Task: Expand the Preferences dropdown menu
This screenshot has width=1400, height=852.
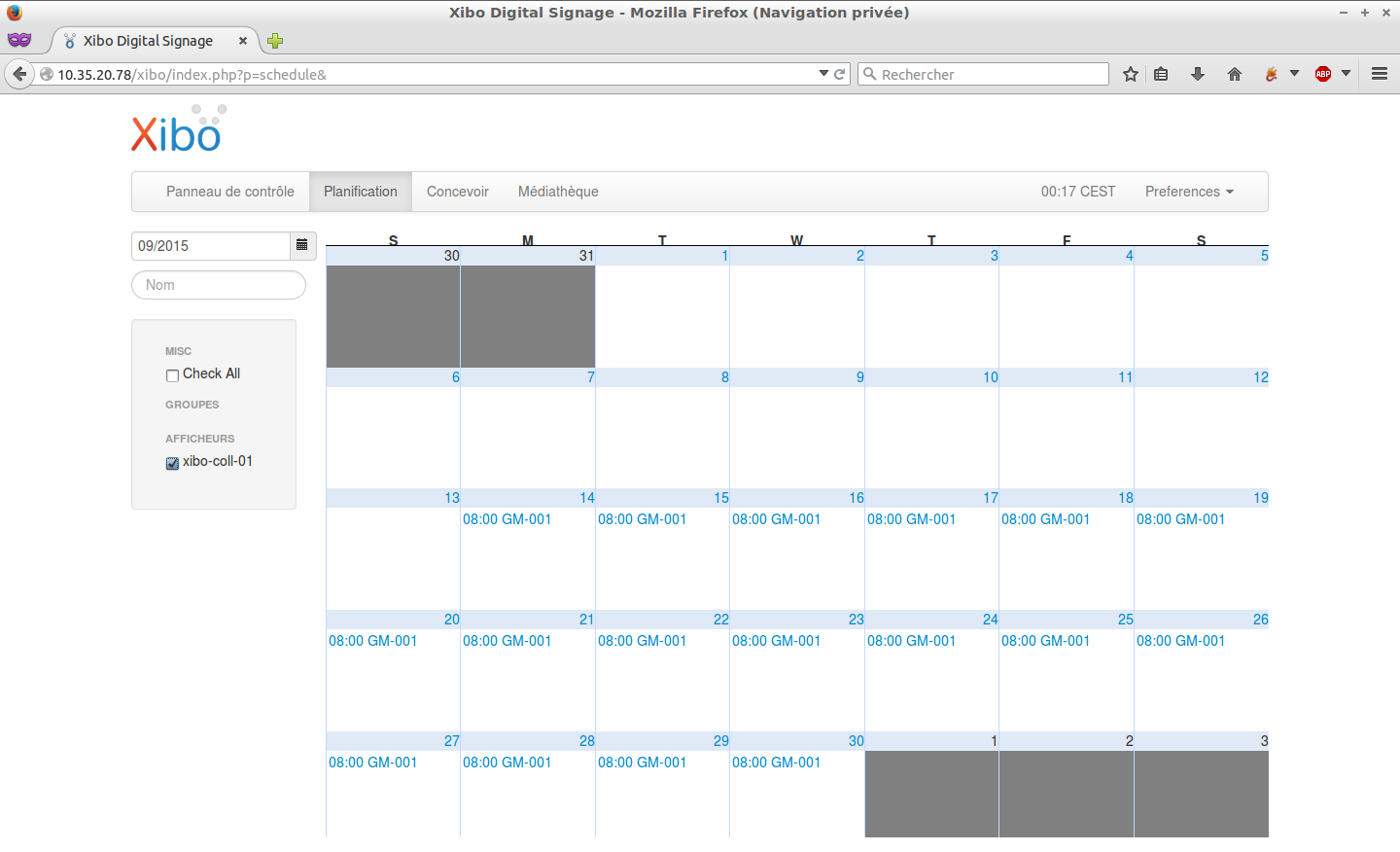Action: 1188,192
